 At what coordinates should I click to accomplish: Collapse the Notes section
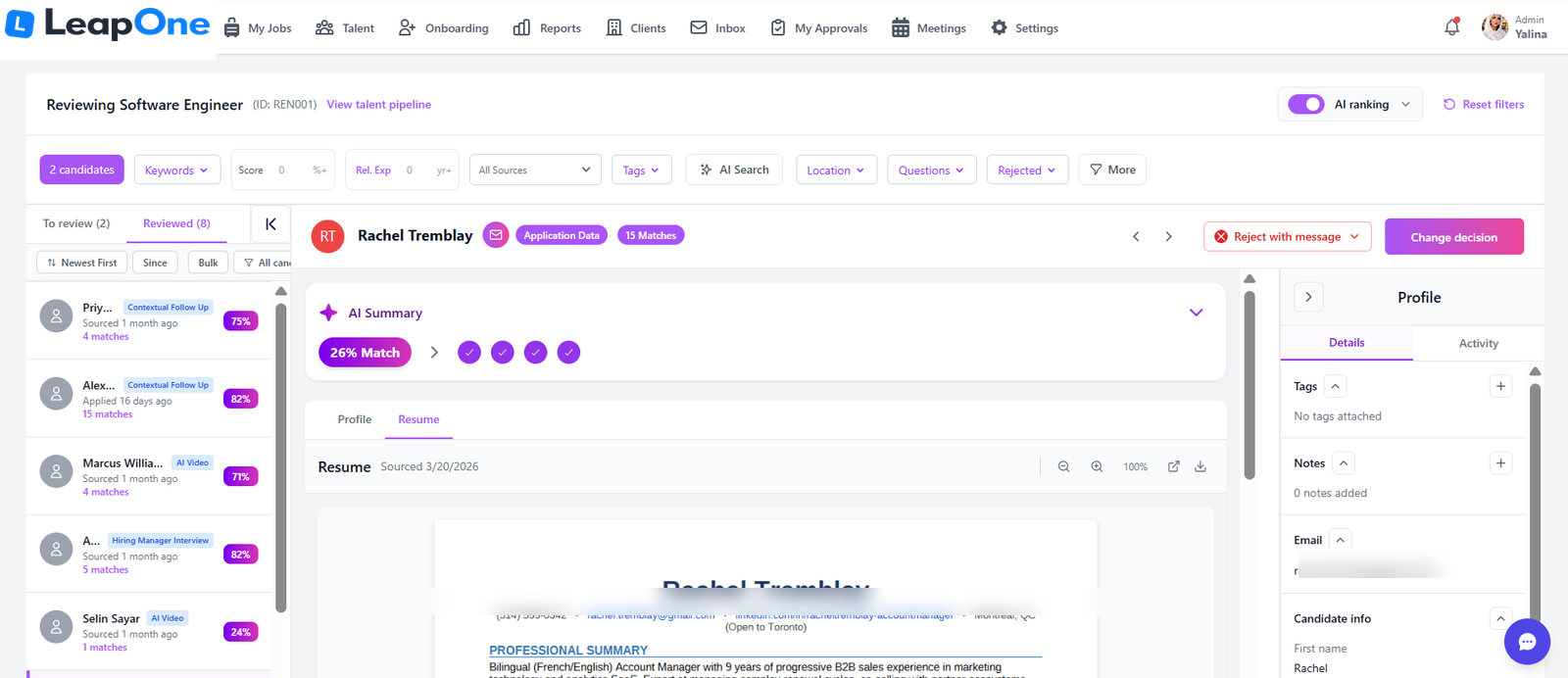[x=1344, y=462]
